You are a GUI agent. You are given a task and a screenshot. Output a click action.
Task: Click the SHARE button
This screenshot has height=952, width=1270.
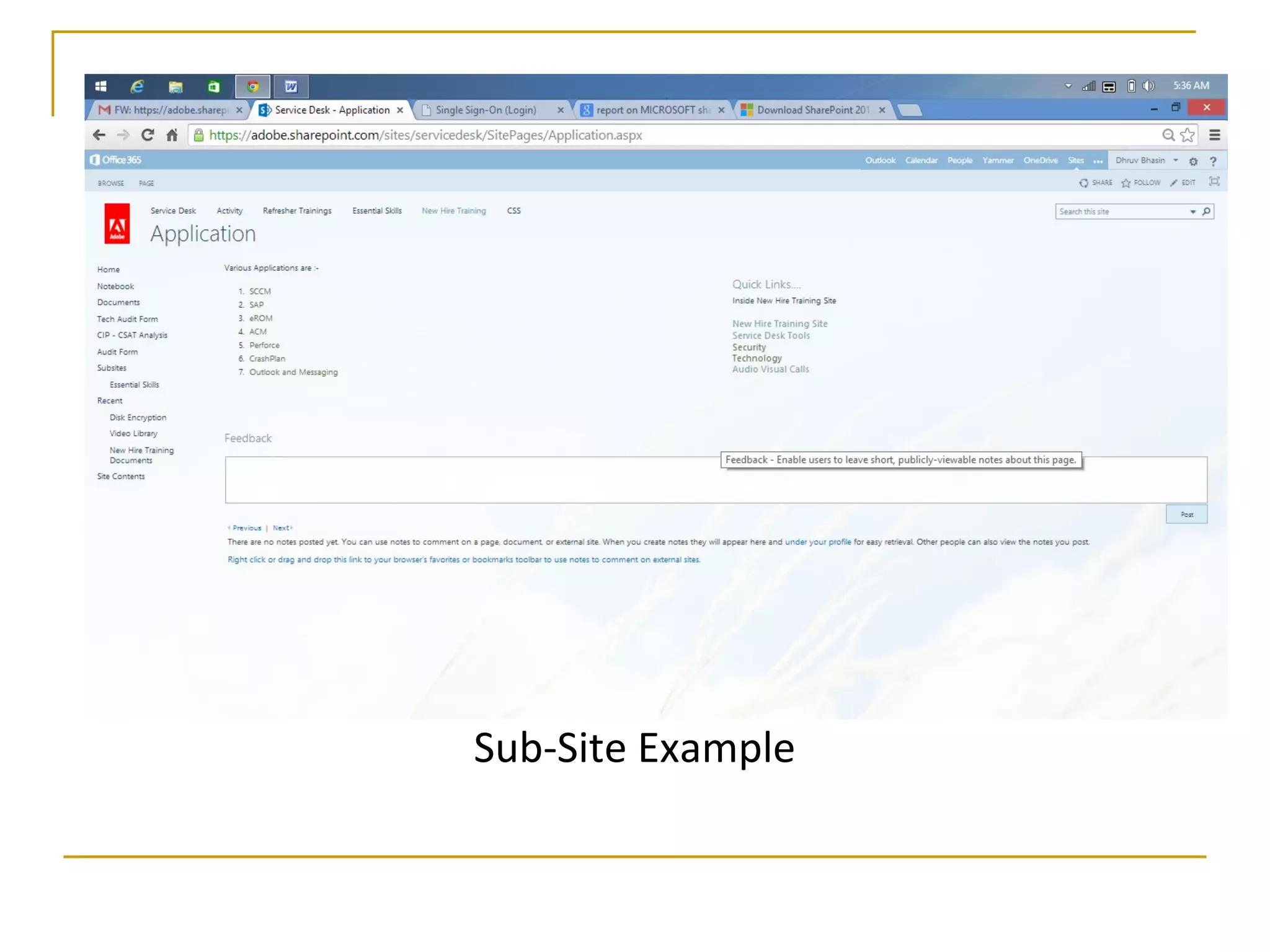coord(1095,183)
